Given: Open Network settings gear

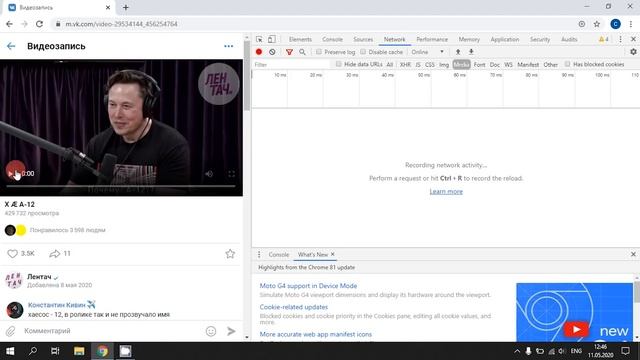Looking at the screenshot, I should coord(633,52).
